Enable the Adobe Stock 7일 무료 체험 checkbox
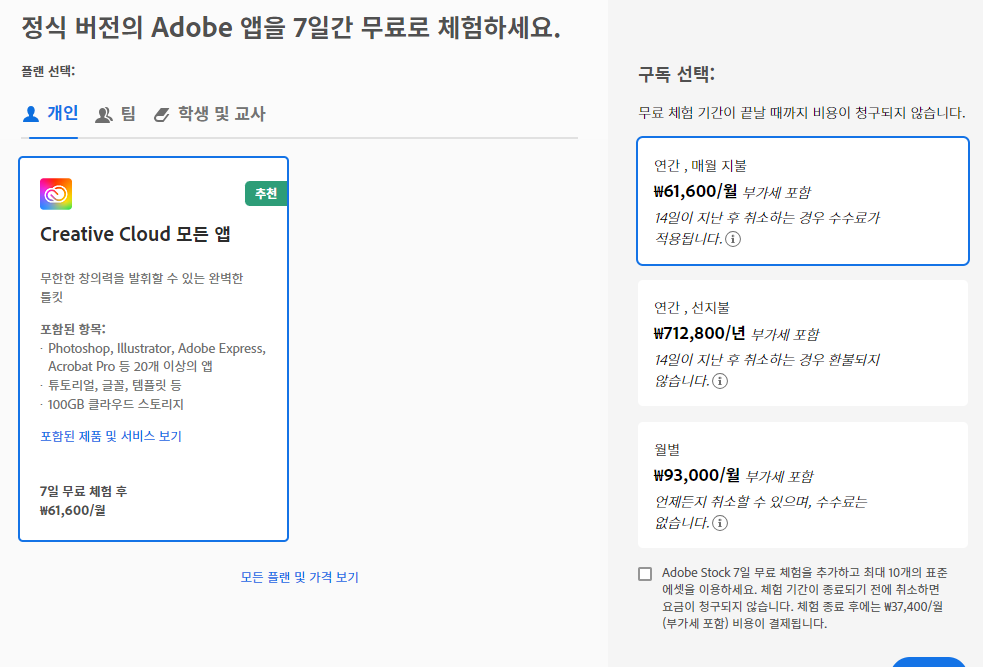The image size is (983, 667). click(x=644, y=574)
